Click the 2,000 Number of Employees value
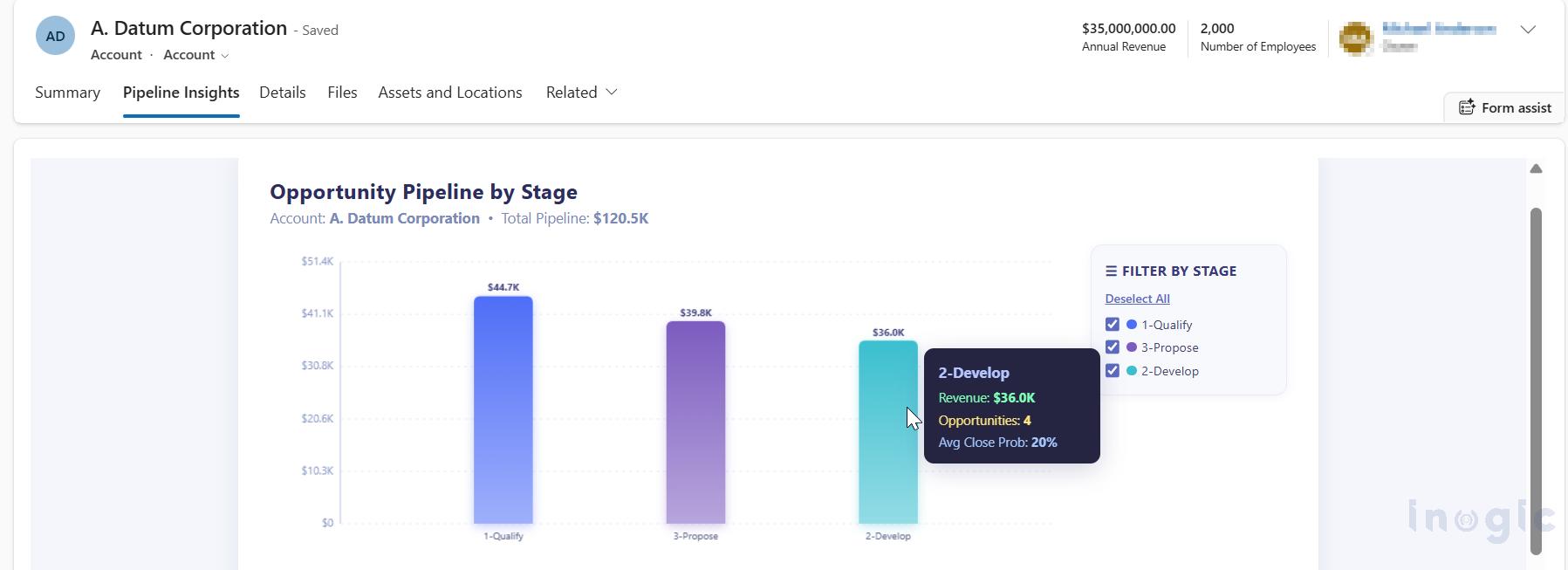This screenshot has width=1568, height=570. coord(1217,29)
